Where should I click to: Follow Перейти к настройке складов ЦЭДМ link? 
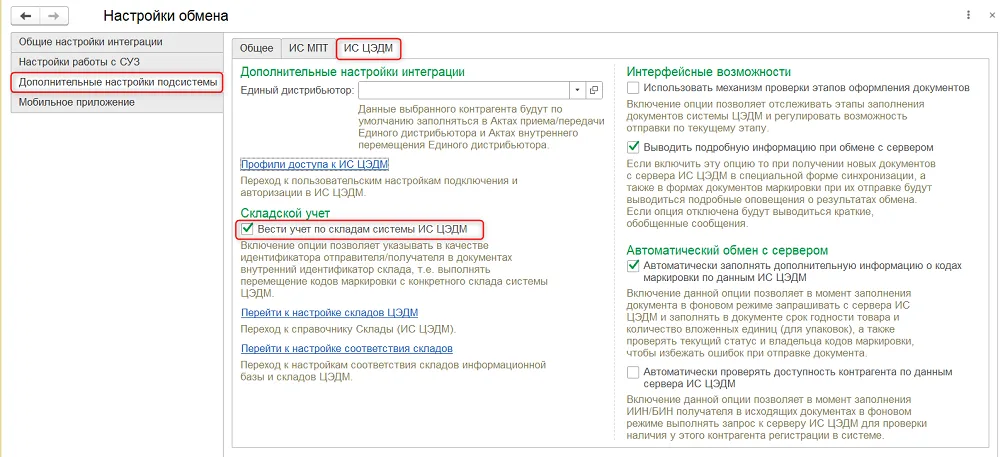coord(329,312)
